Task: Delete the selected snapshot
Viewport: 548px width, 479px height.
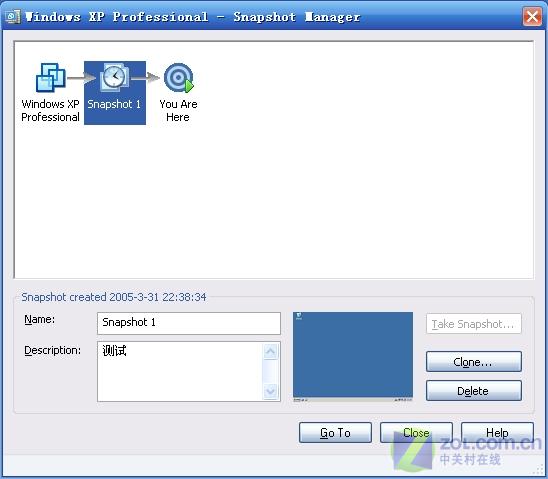Action: click(x=474, y=391)
